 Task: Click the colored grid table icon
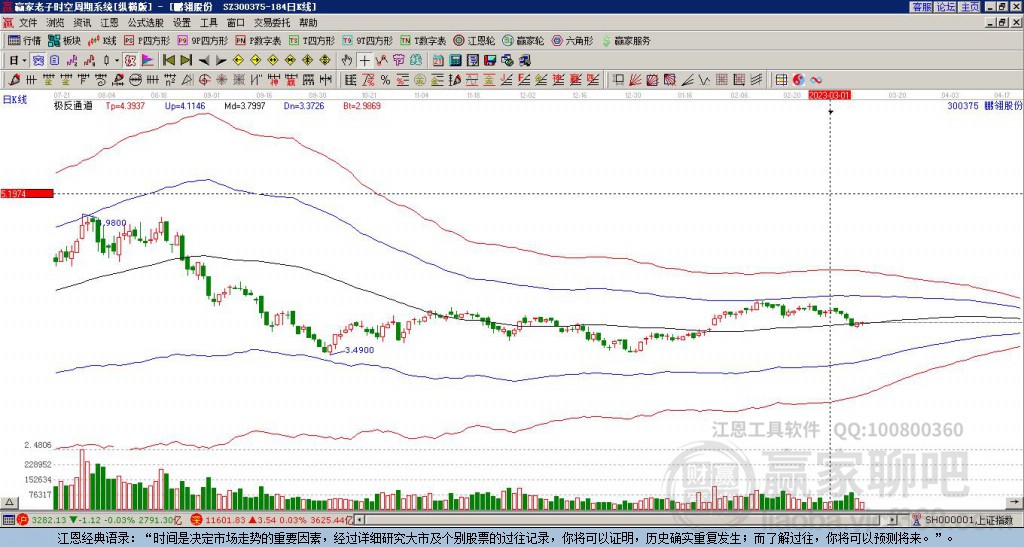click(780, 80)
